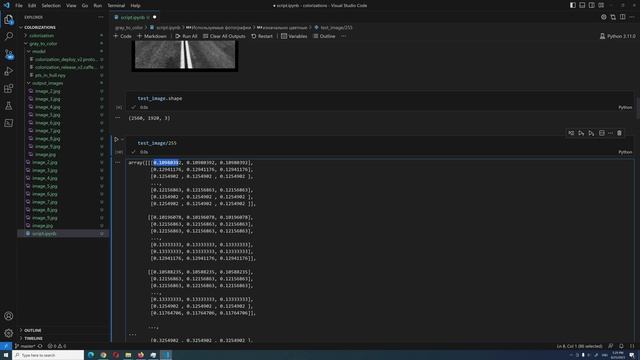This screenshot has width=640, height=360.
Task: Click the road image output thumbnail
Action: tap(185, 56)
